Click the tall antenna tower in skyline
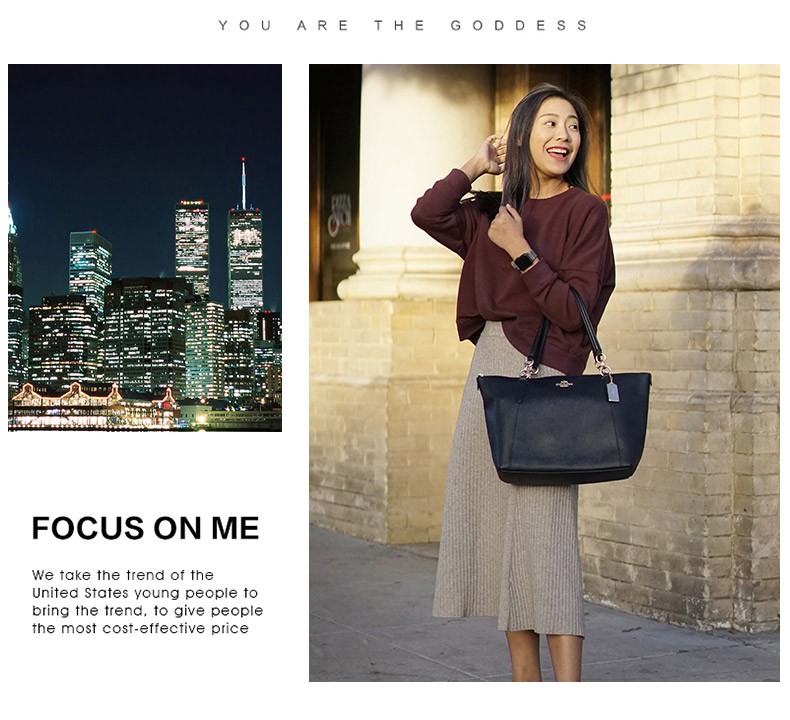790x720 pixels. 243,184
